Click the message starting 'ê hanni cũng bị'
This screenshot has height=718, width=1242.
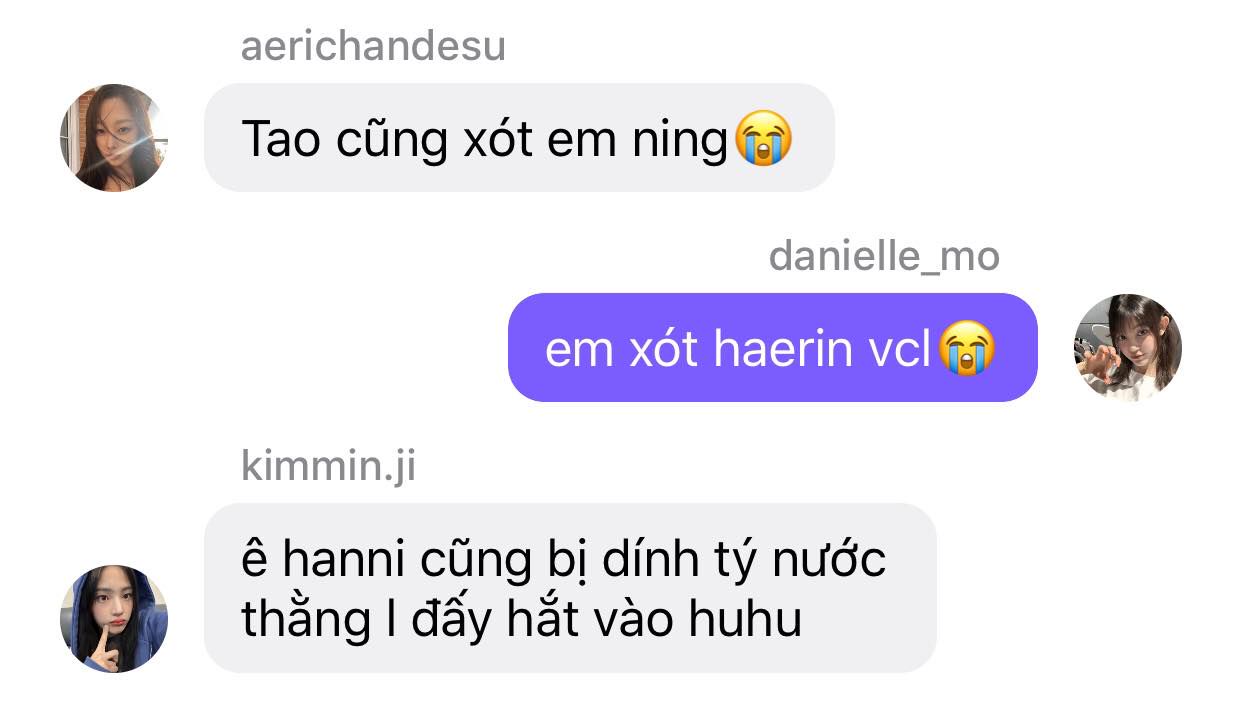click(570, 588)
